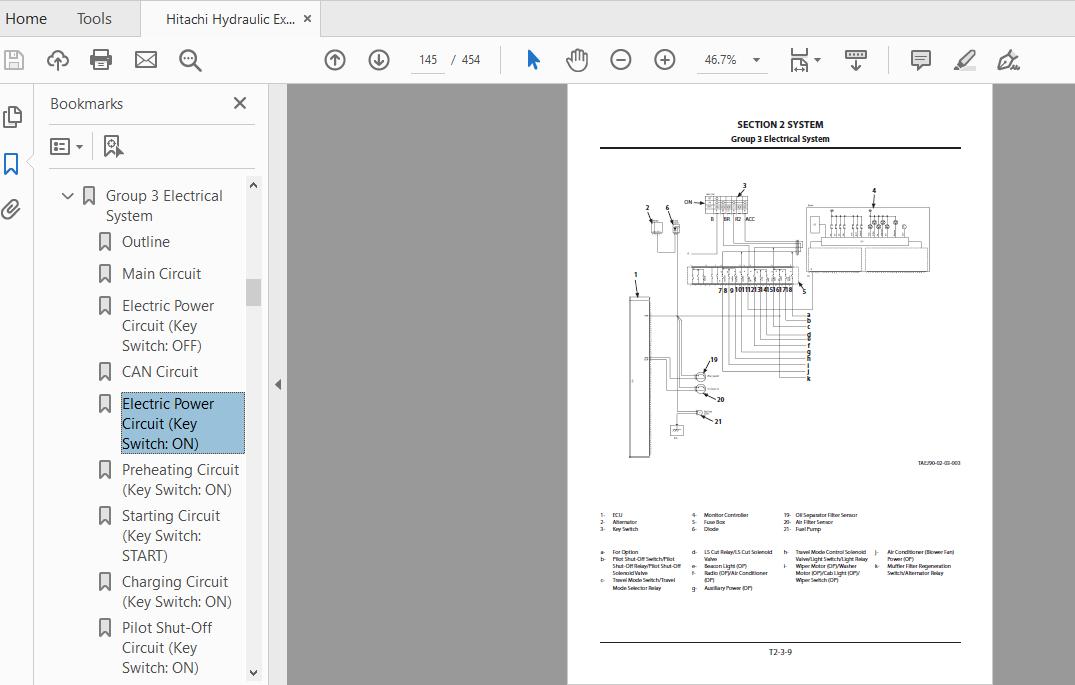Toggle the Attachments paperclip panel
Image resolution: width=1075 pixels, height=685 pixels.
[x=12, y=210]
